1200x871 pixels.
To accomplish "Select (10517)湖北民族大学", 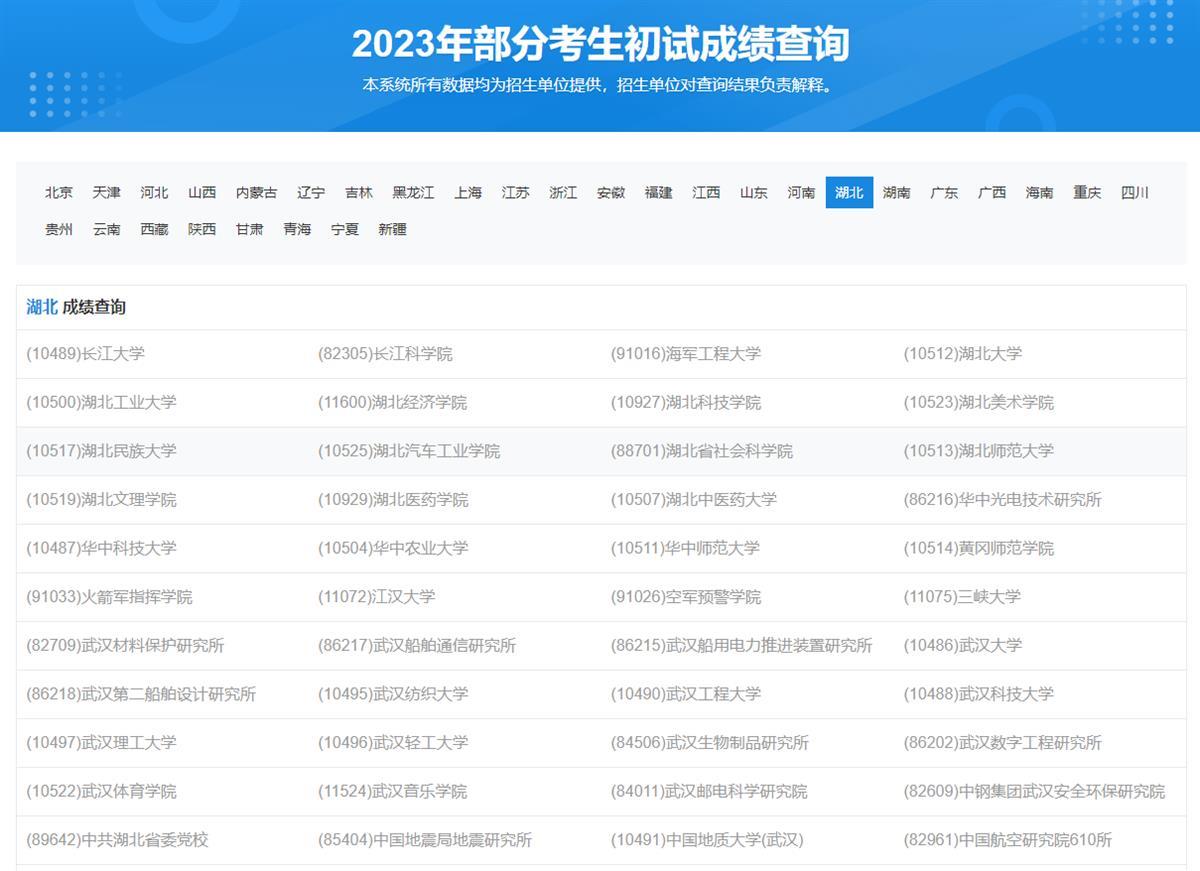I will 101,451.
